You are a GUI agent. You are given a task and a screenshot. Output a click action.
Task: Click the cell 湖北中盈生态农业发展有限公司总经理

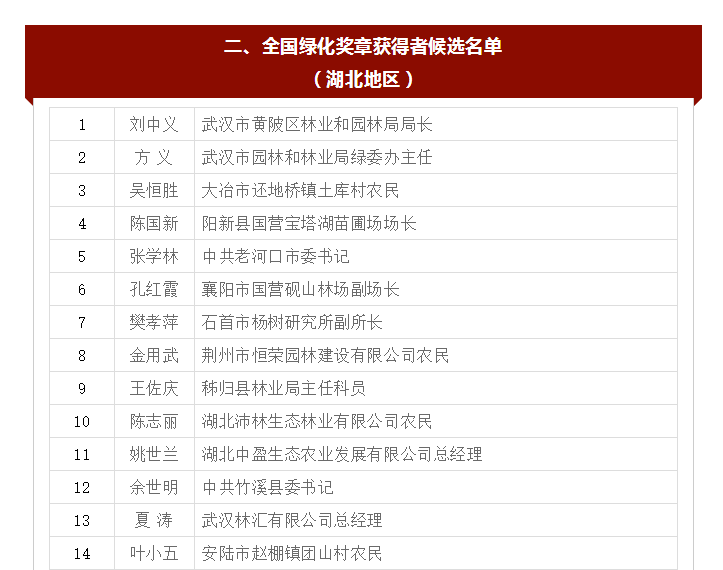click(x=342, y=455)
